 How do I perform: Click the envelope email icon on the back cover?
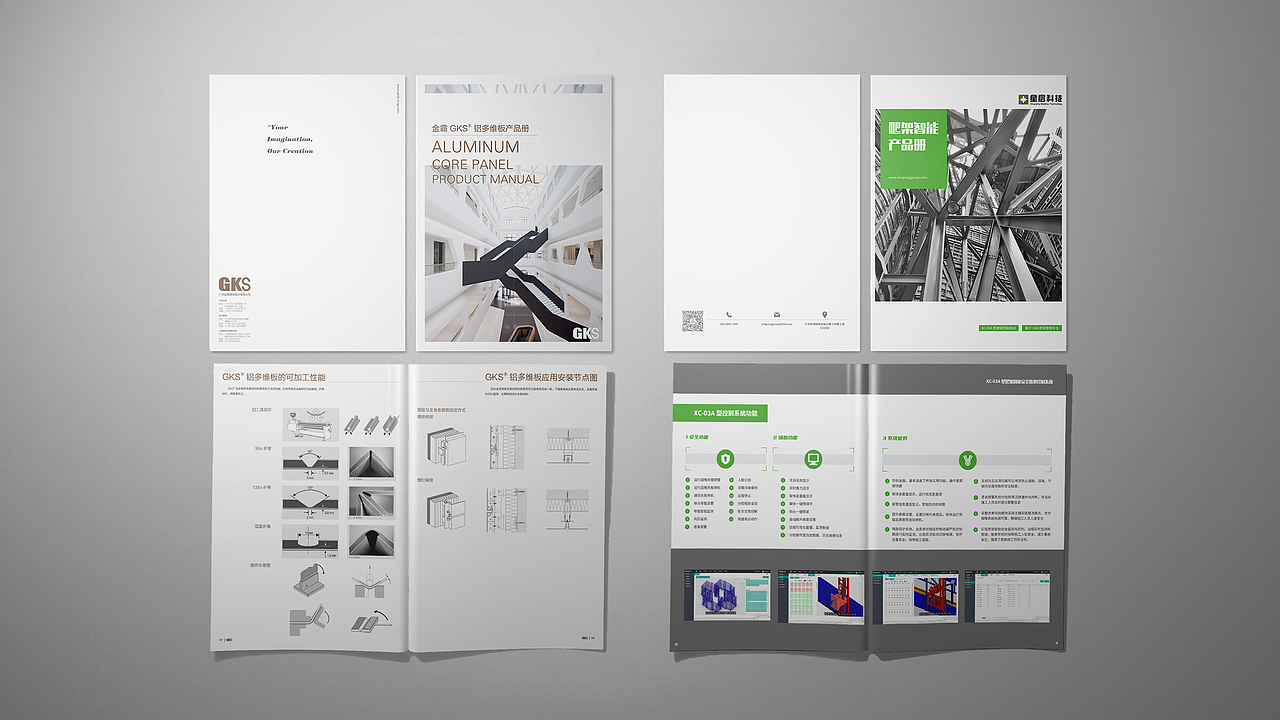coord(777,315)
